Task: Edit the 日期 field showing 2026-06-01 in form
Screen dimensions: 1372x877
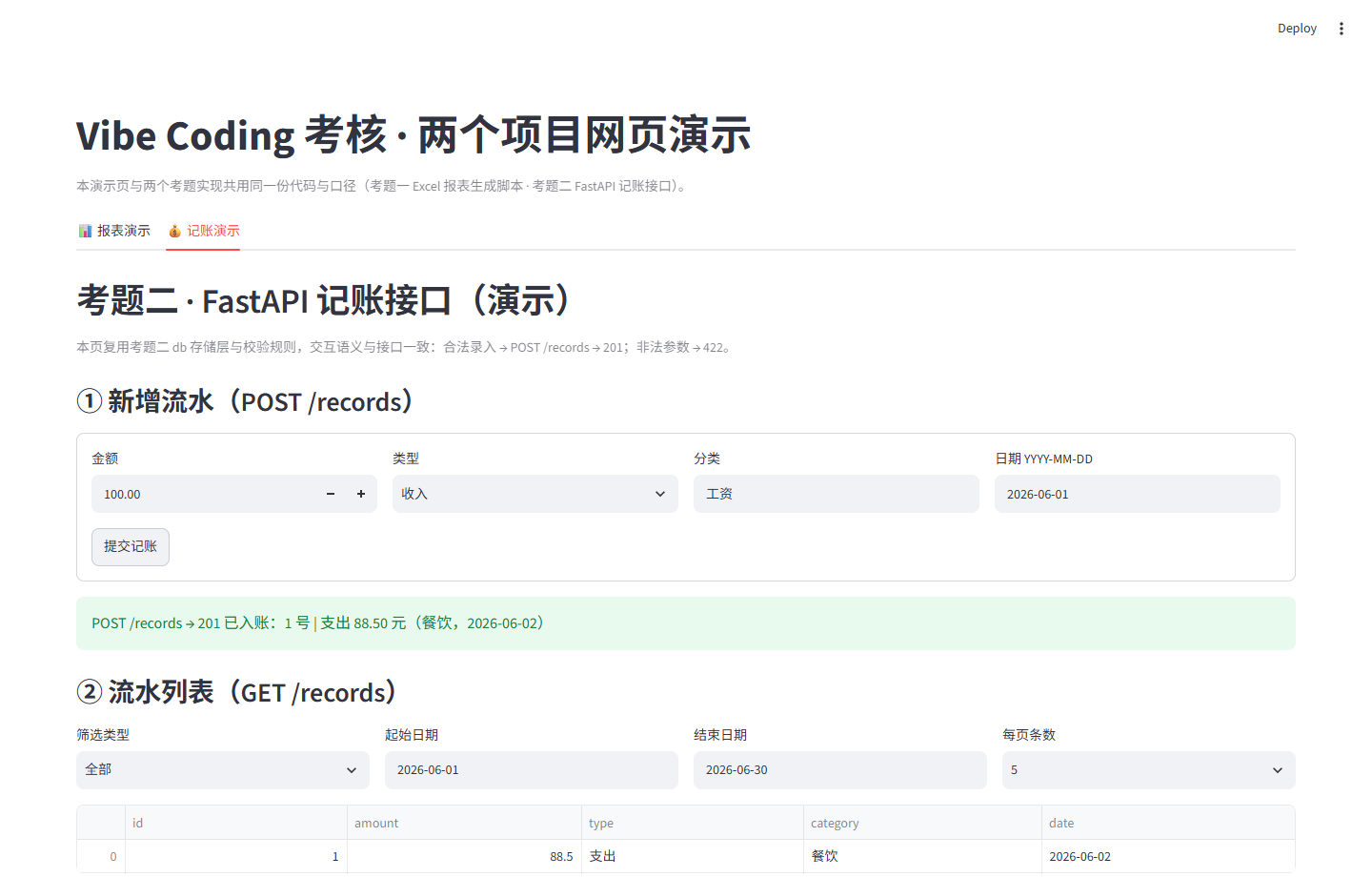Action: click(1138, 494)
